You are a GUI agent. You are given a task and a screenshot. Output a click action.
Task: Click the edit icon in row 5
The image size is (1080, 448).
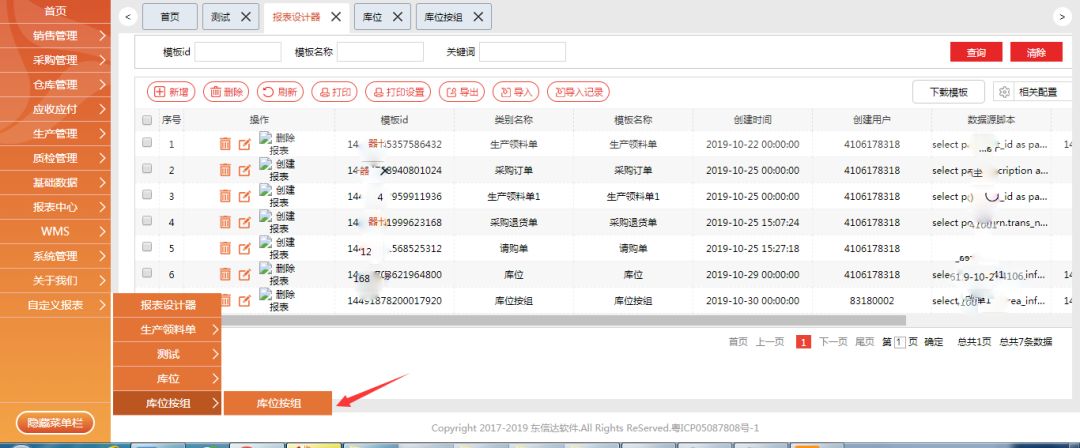click(x=244, y=248)
